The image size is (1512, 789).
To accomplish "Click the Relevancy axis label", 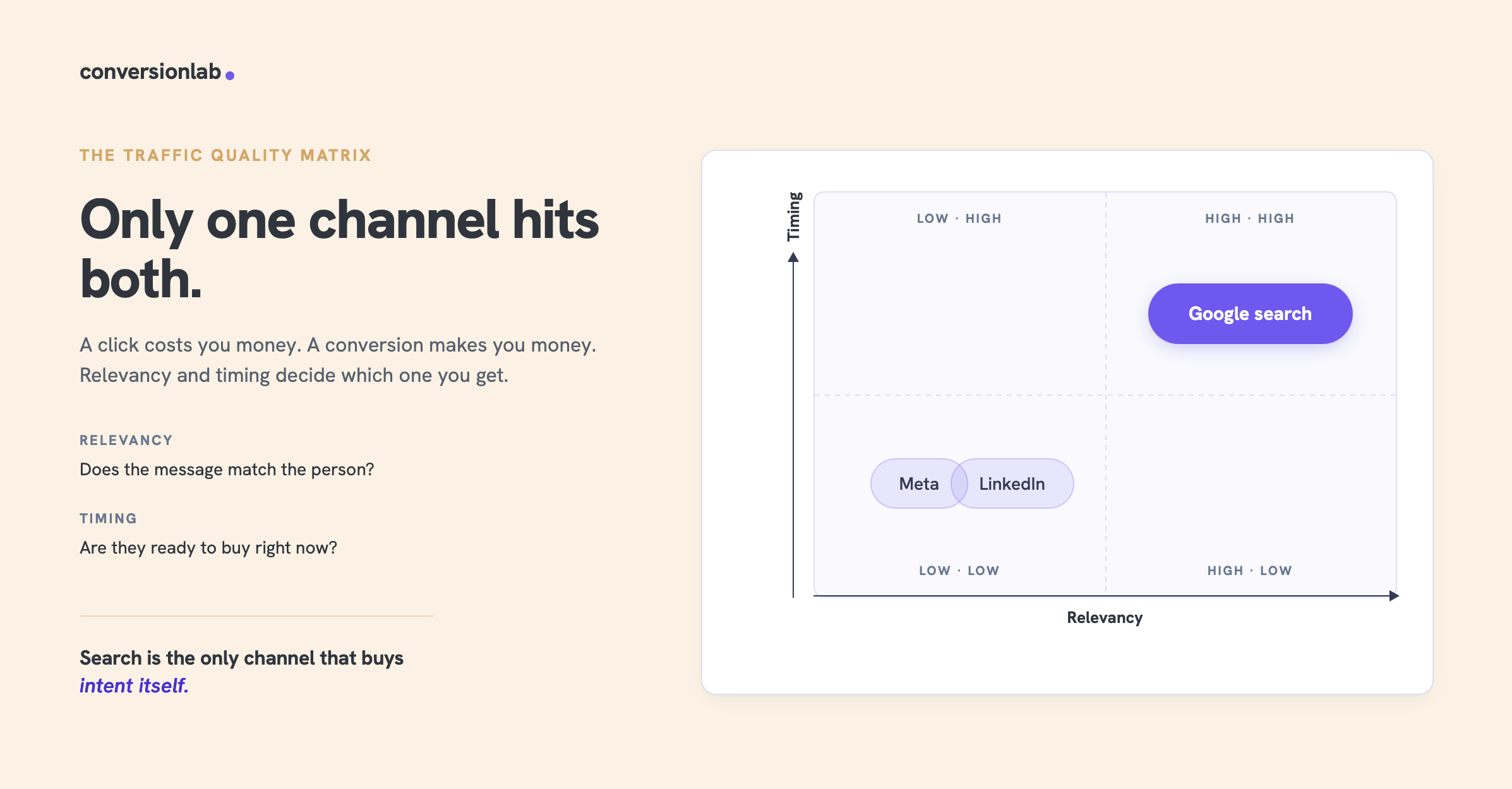I will 1105,617.
